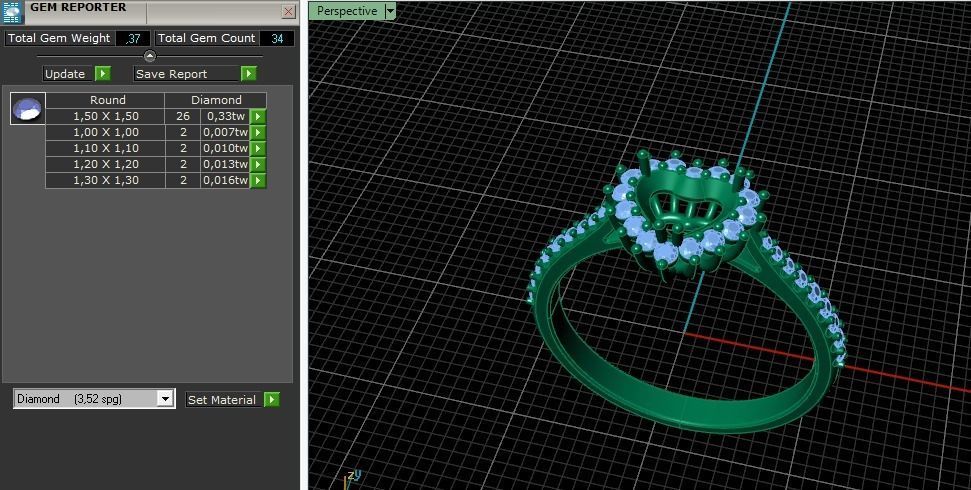The width and height of the screenshot is (971, 490).
Task: Click green arrow next to Set Material
Action: (x=271, y=400)
